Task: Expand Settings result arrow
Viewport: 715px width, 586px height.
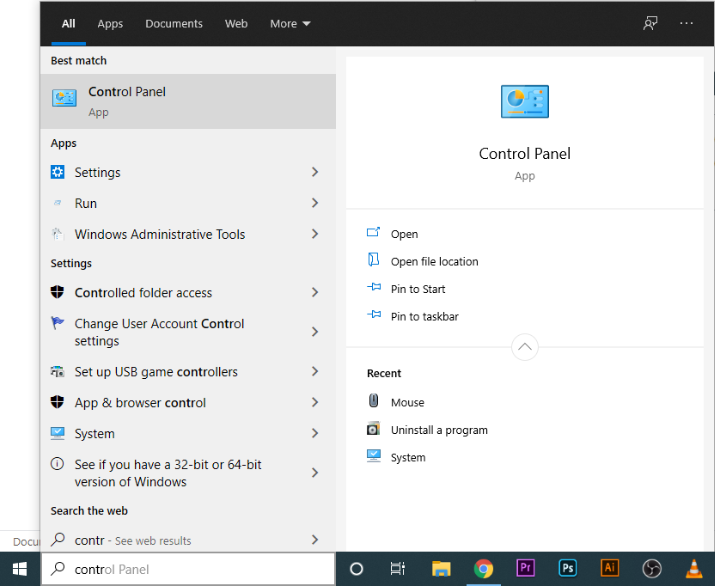Action: (x=315, y=172)
